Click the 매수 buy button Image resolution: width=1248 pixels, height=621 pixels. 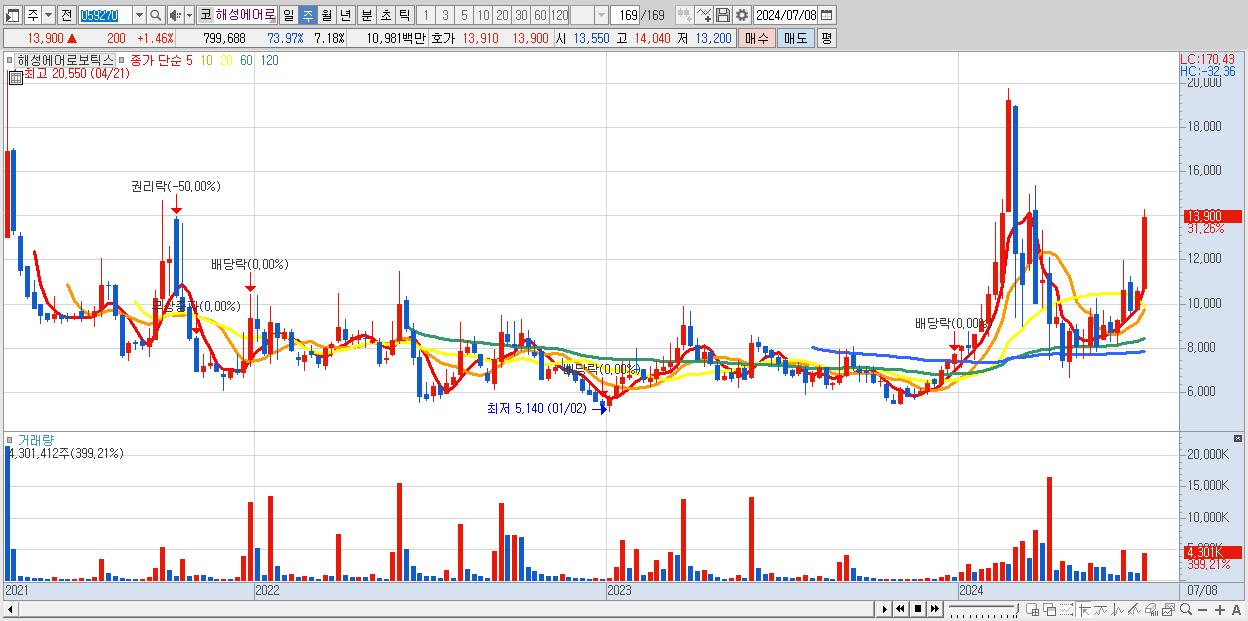coord(757,38)
